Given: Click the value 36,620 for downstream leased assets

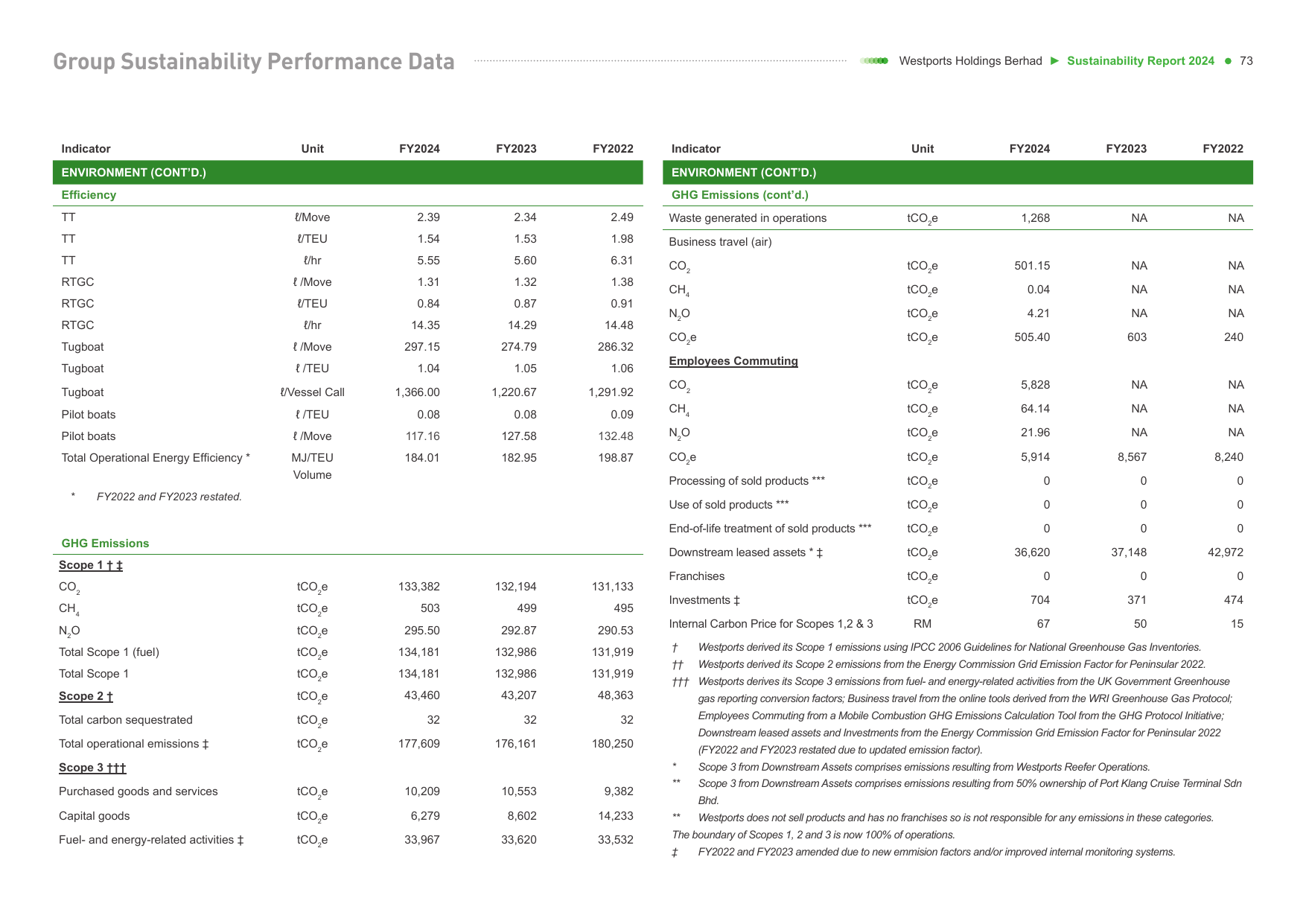Looking at the screenshot, I should [x=1032, y=552].
